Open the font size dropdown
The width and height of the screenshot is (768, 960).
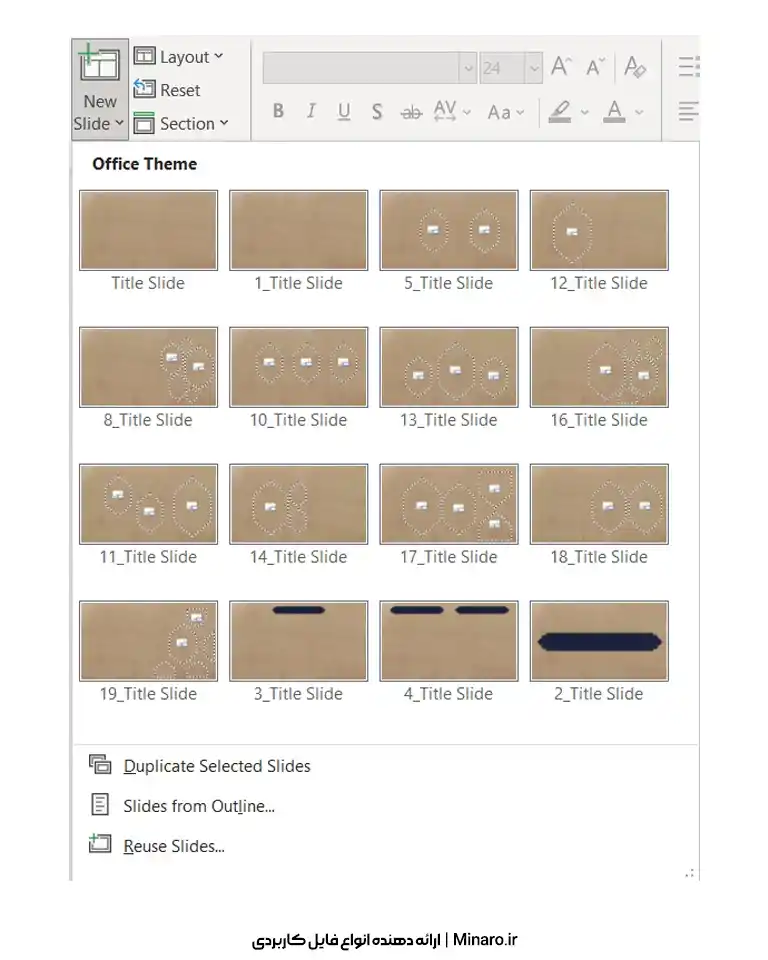[x=534, y=68]
